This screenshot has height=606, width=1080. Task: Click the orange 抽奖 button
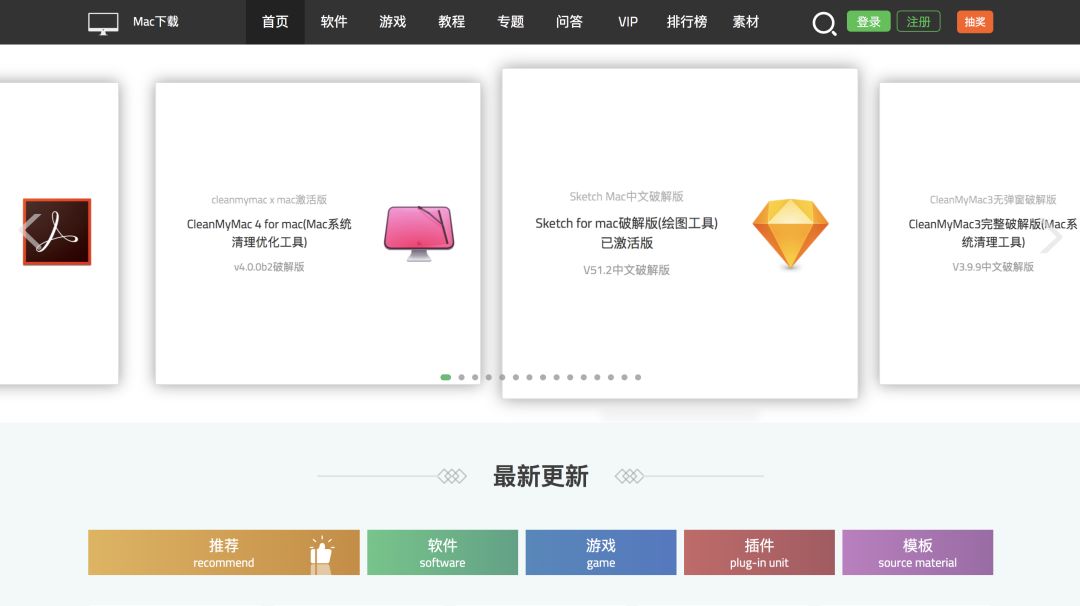pos(975,21)
